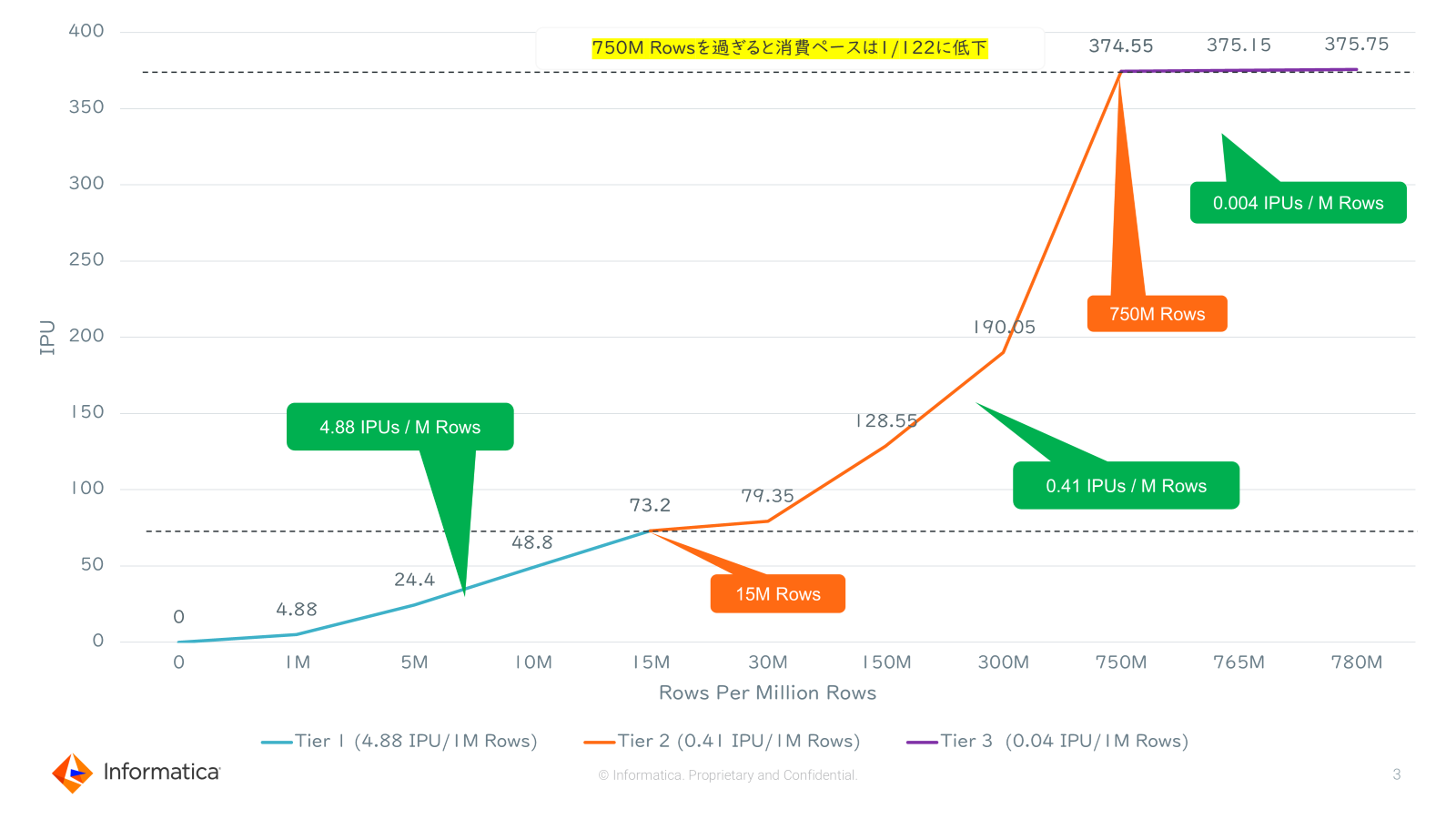Click the Tier 2 orange legend line
Viewport: 1456px width, 819px height.
600,743
